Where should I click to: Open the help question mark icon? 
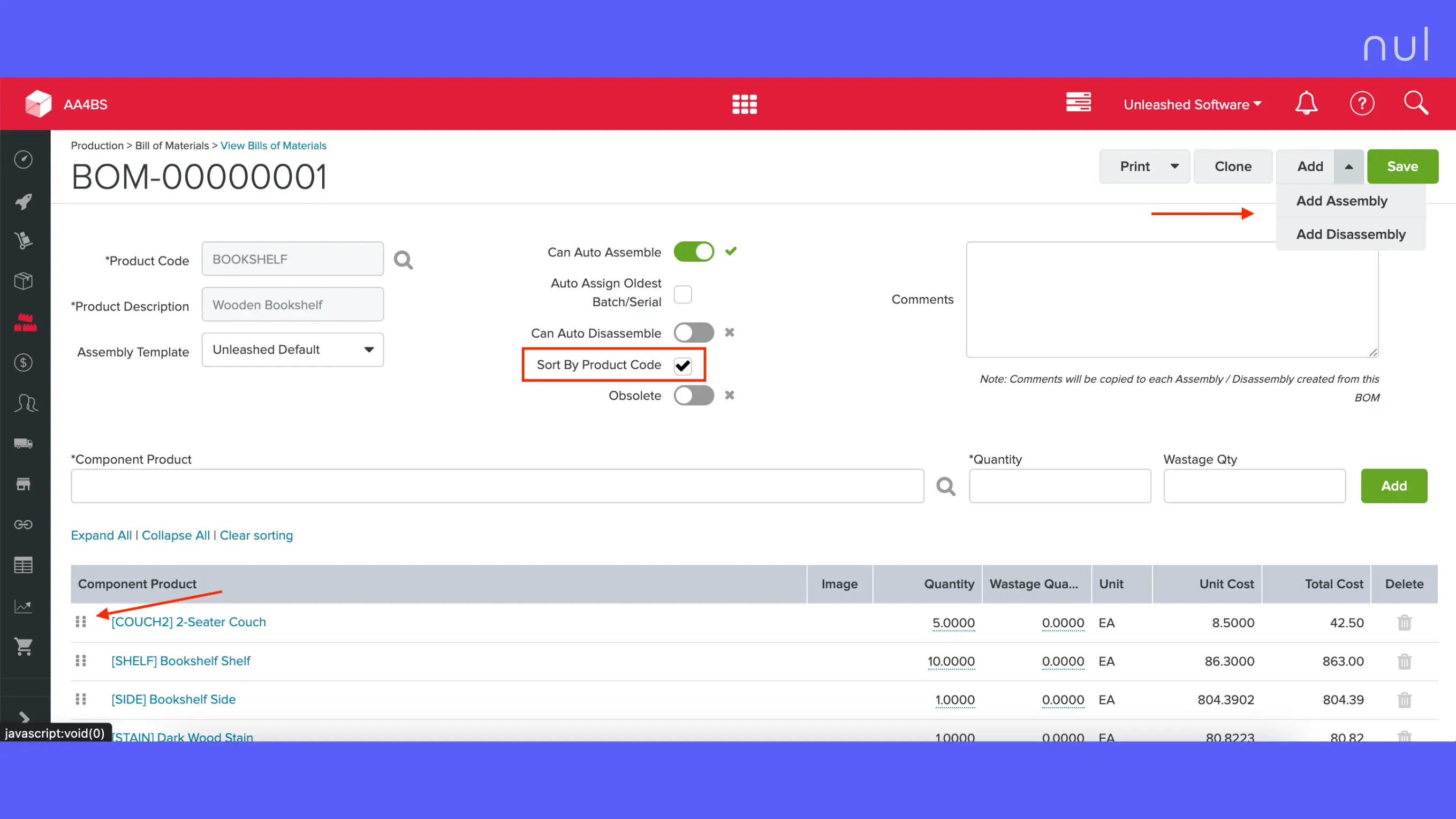(1362, 103)
